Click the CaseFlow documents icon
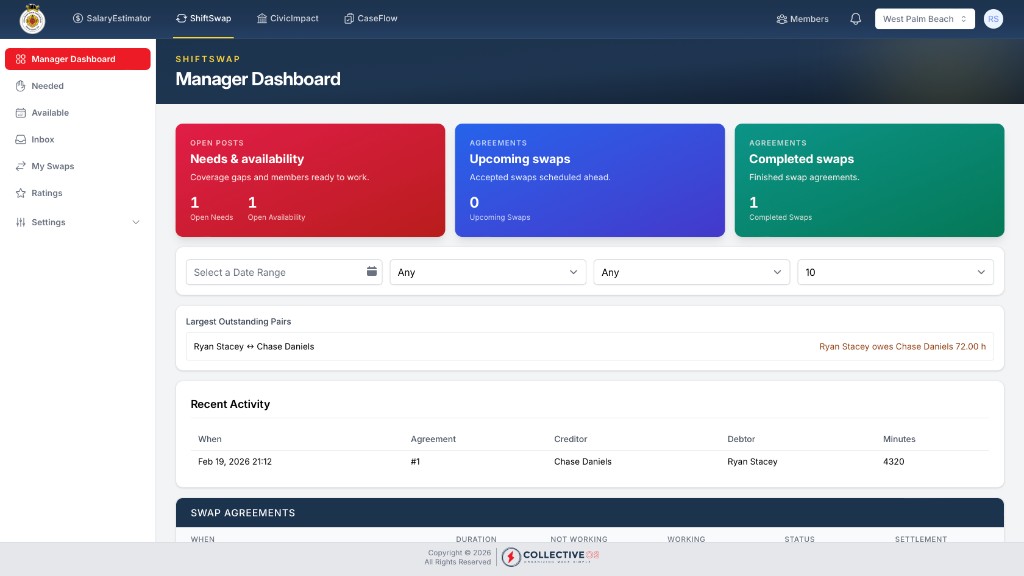This screenshot has width=1024, height=576. pos(349,18)
